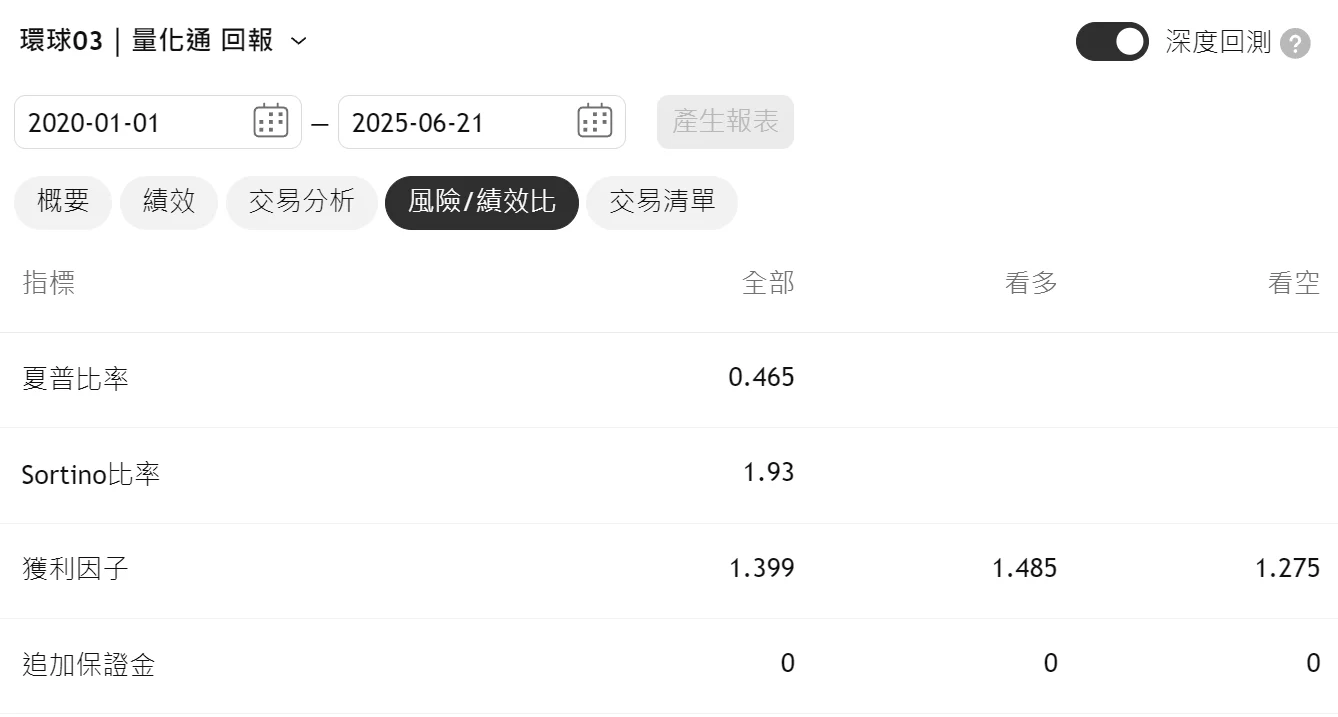Select the 風險/績效比 tab
The image size is (1338, 717).
[482, 202]
